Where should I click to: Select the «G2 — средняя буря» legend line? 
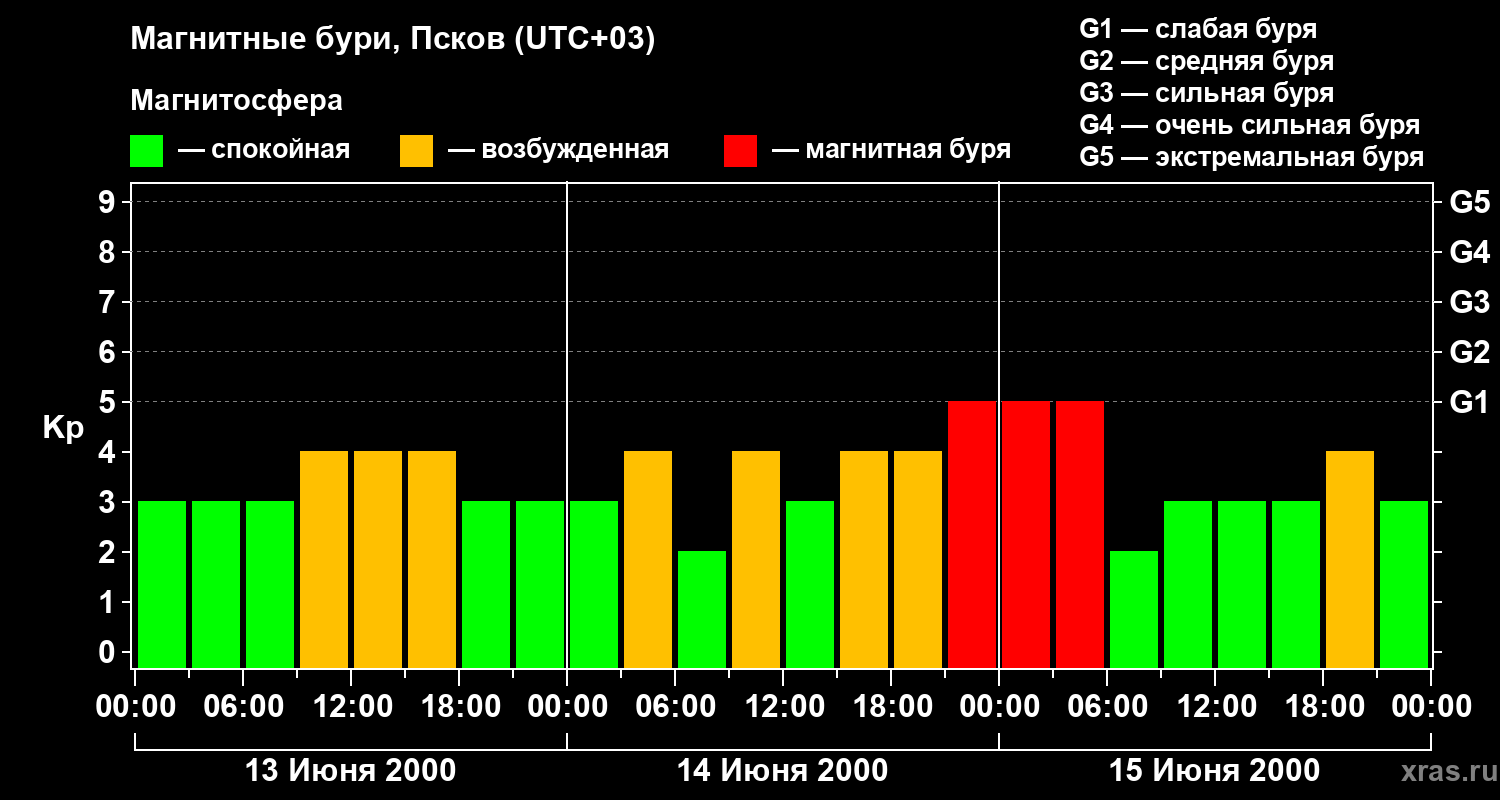click(1207, 61)
